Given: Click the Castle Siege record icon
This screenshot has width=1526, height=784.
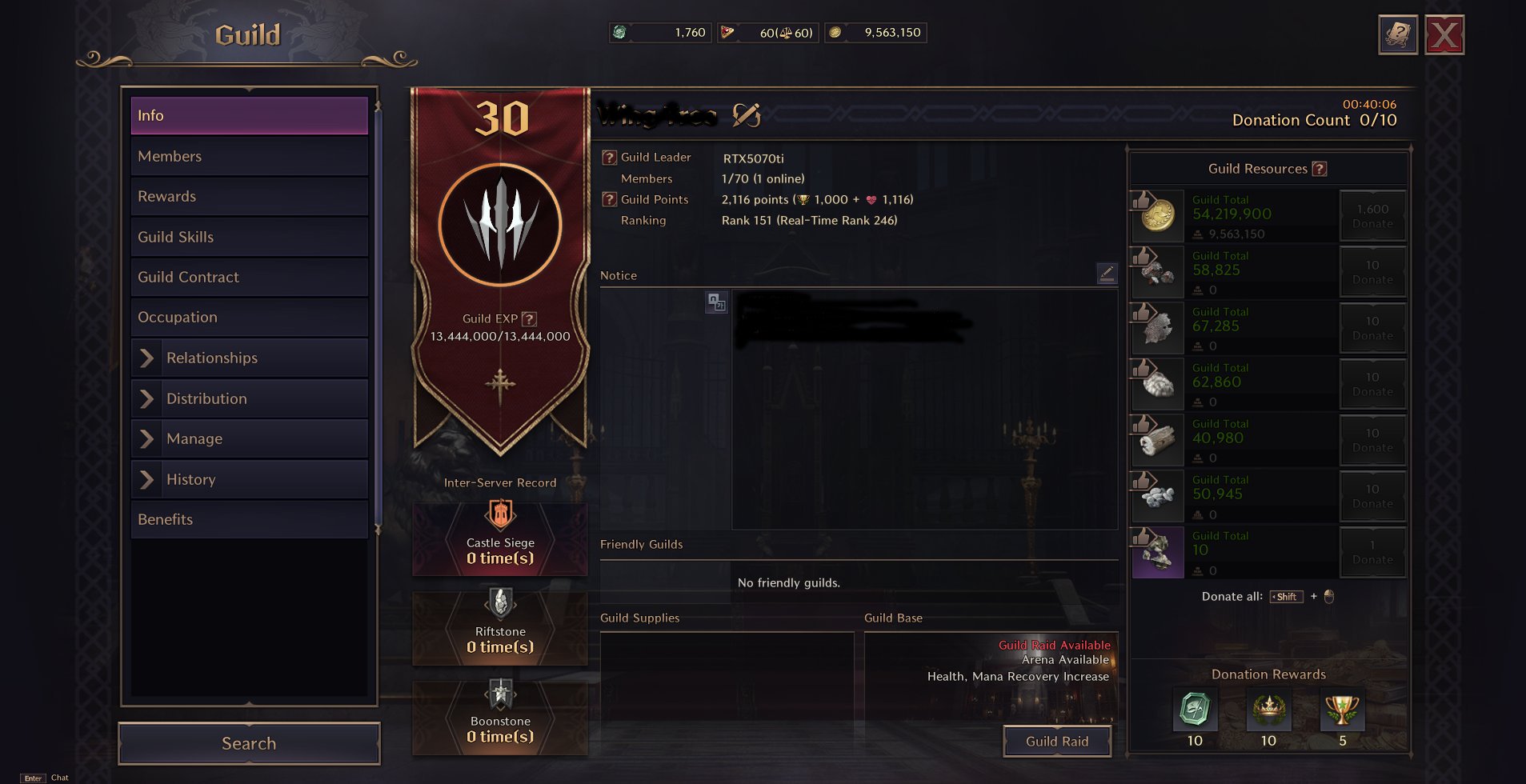Looking at the screenshot, I should 500,515.
